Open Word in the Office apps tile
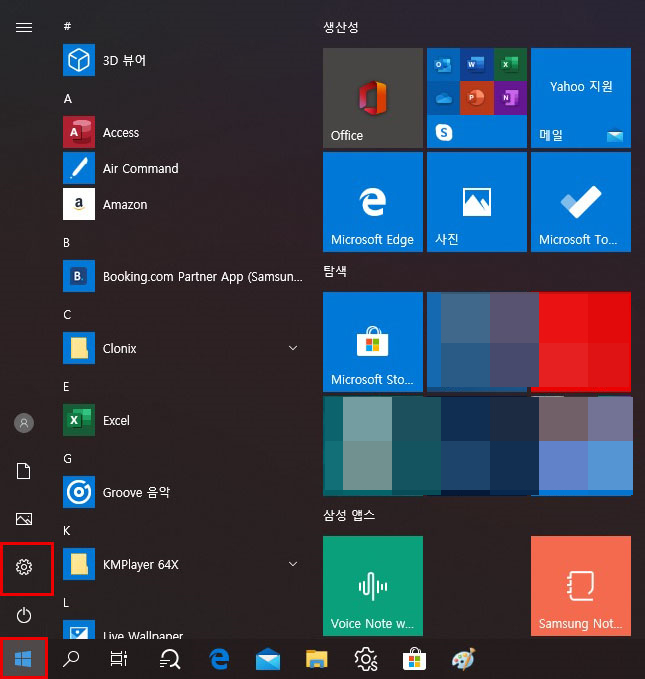Viewport: 645px width, 679px height. click(x=476, y=65)
